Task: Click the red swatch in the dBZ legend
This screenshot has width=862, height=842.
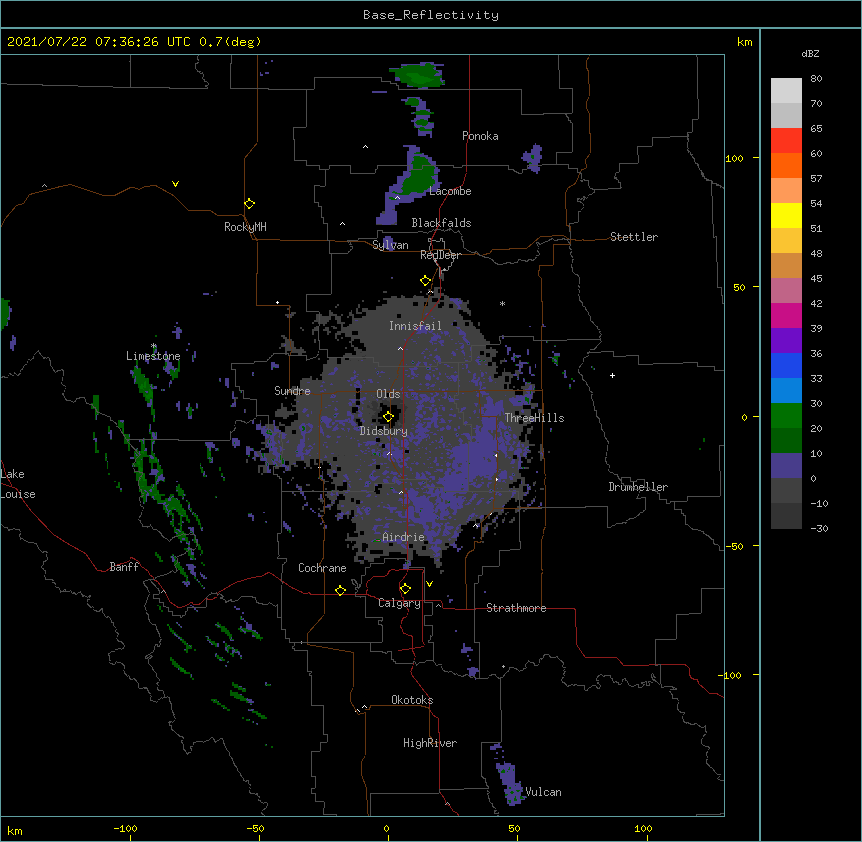Action: pos(786,140)
